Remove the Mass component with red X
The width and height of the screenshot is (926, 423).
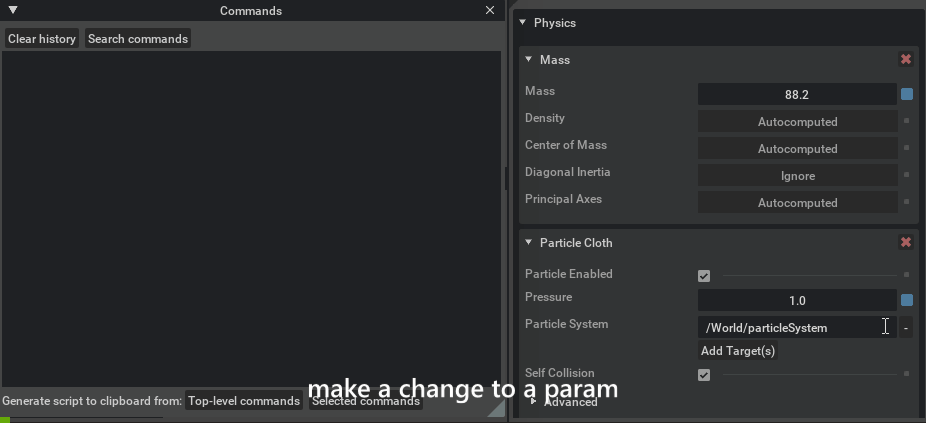pos(905,59)
